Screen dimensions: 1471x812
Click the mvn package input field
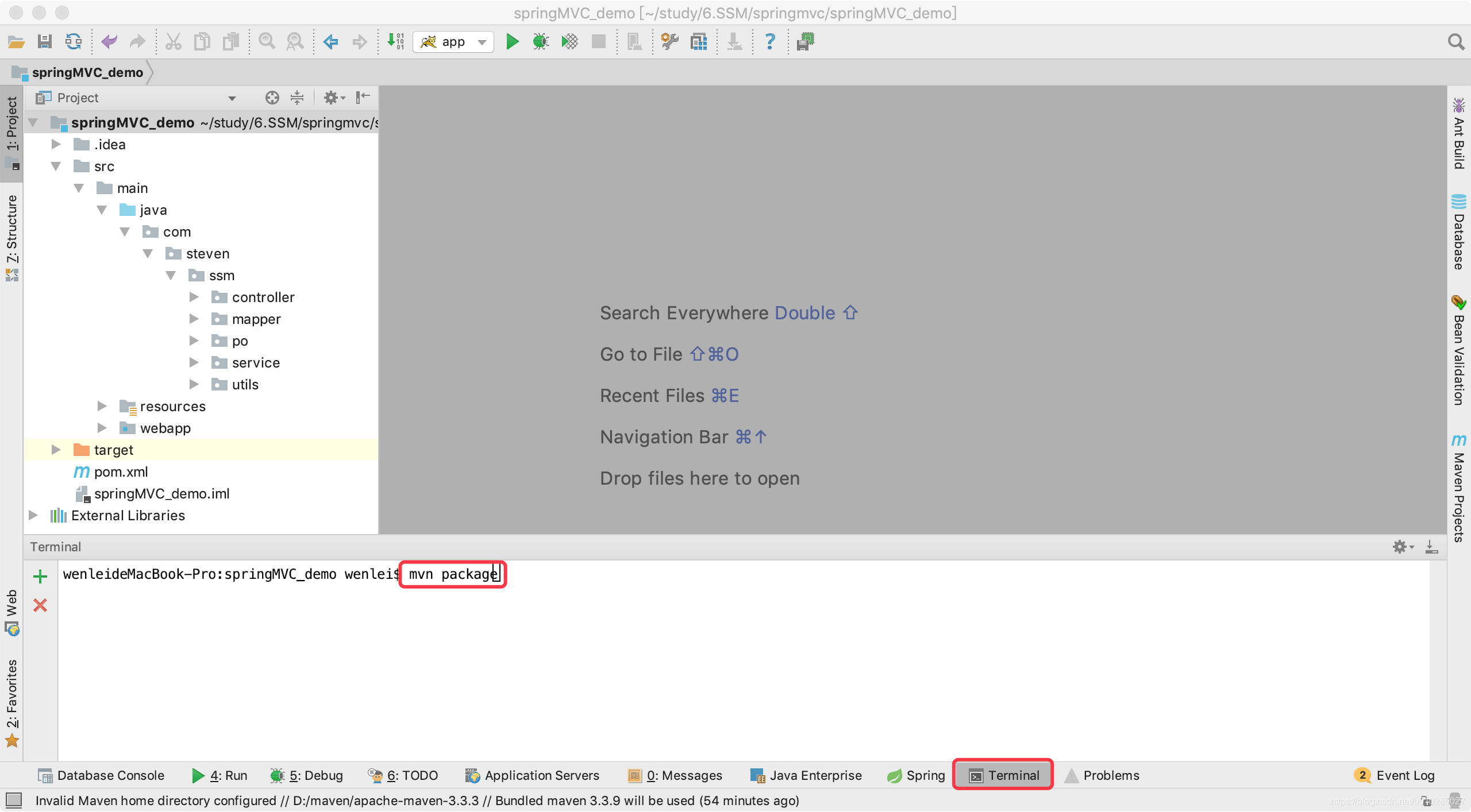(x=453, y=574)
